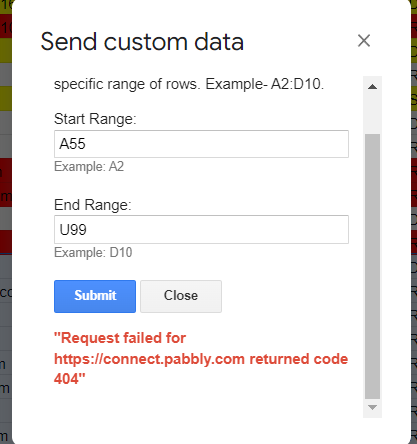Click the dimmed spreadsheet area left of dialog
The width and height of the screenshot is (417, 444).
(x=6, y=233)
